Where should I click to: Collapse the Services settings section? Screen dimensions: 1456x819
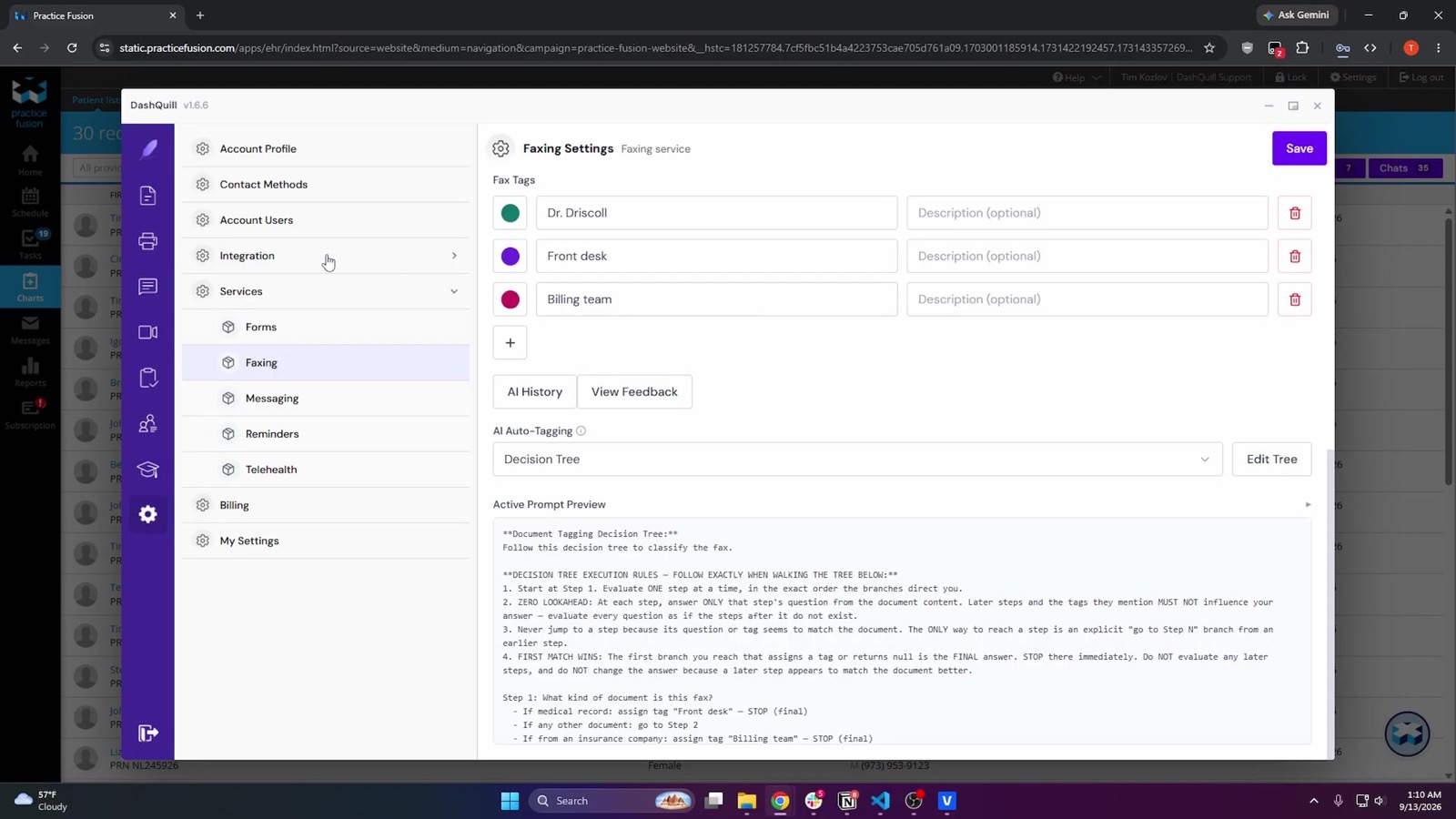(x=326, y=291)
